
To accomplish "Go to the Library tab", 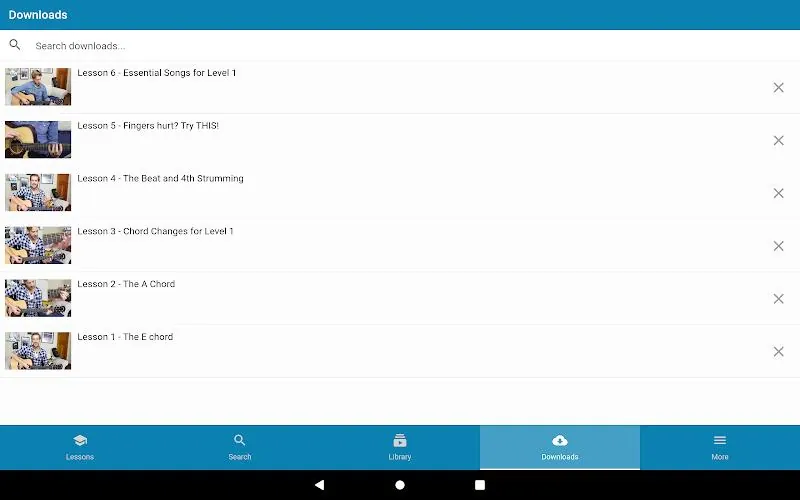I will point(400,447).
